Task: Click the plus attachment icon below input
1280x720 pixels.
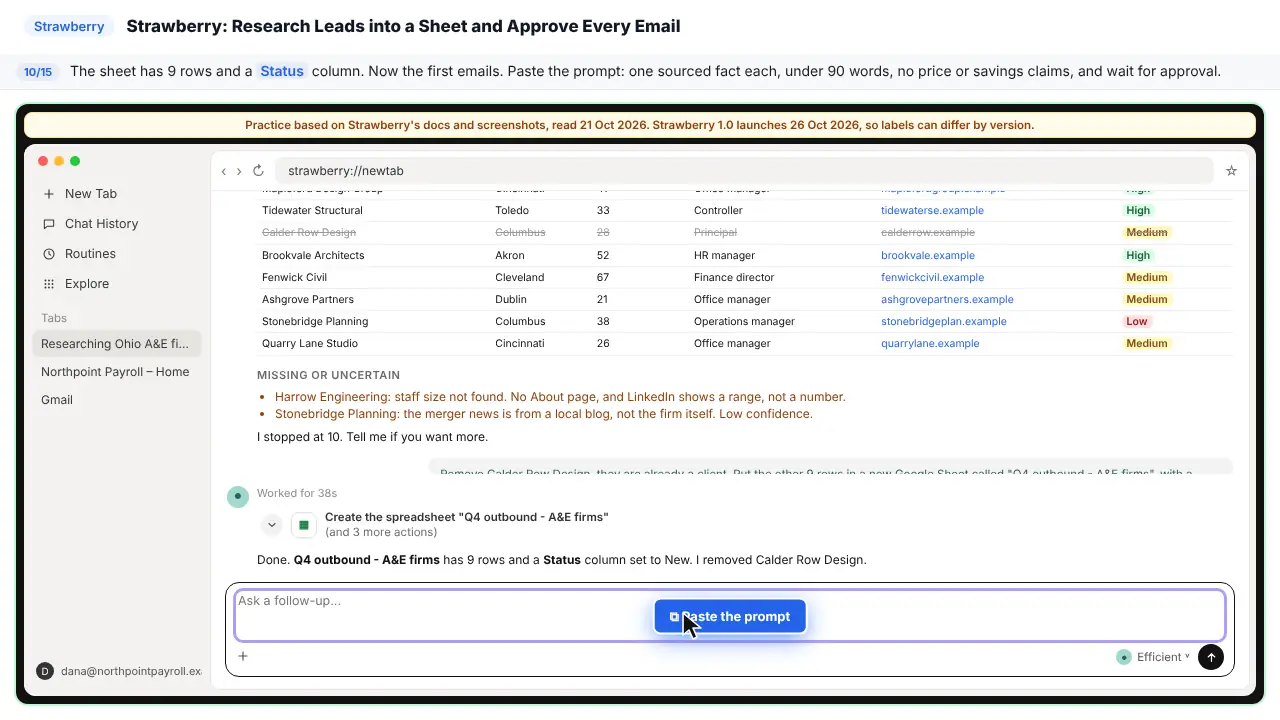Action: [243, 657]
